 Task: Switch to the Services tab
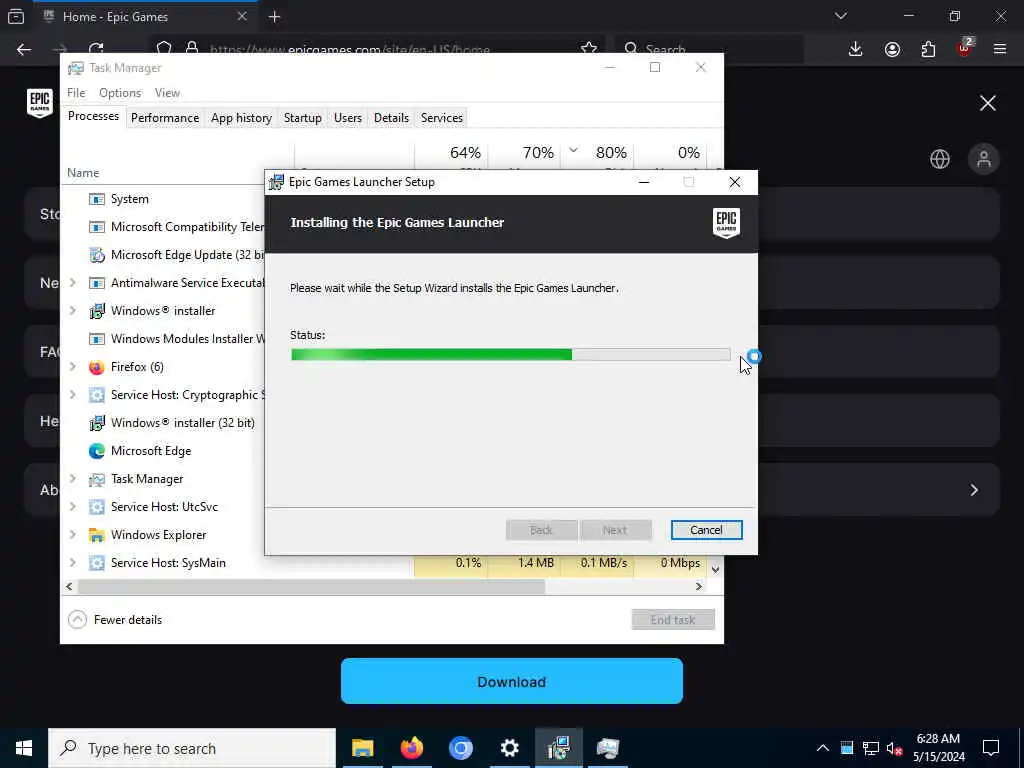click(441, 118)
